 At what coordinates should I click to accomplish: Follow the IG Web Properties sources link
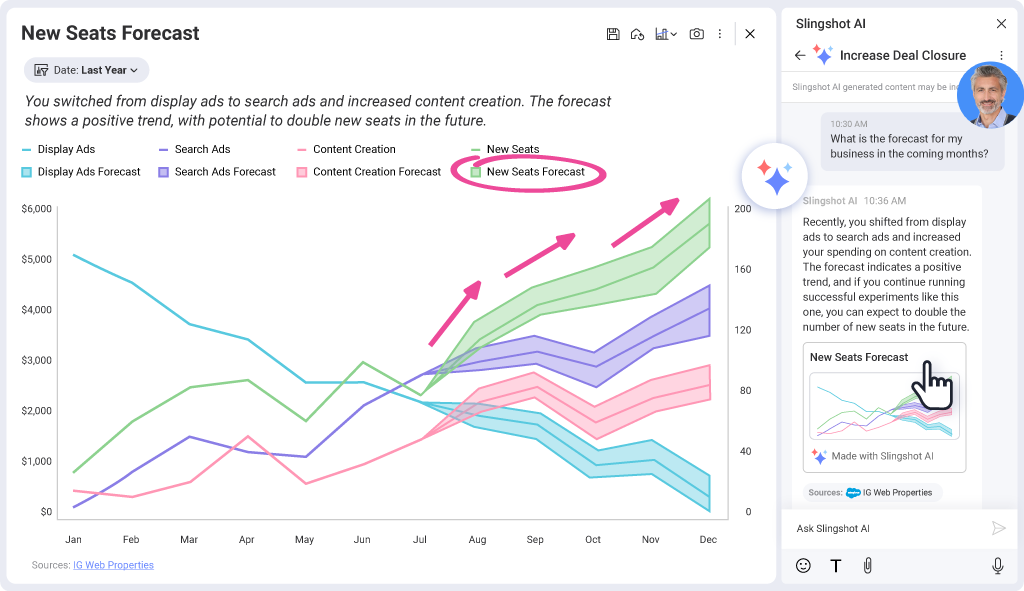(113, 565)
